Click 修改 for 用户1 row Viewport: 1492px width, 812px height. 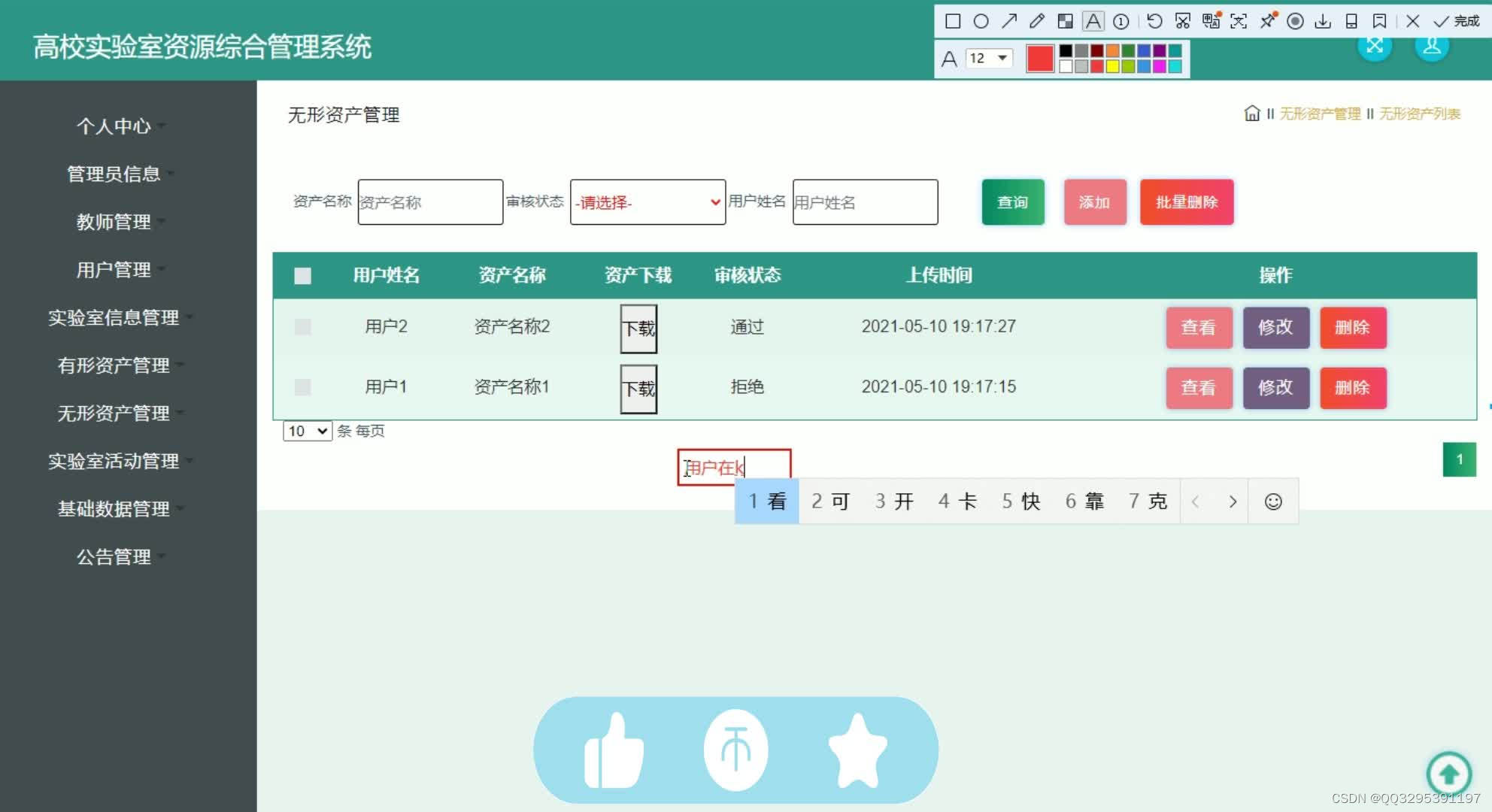(1275, 387)
